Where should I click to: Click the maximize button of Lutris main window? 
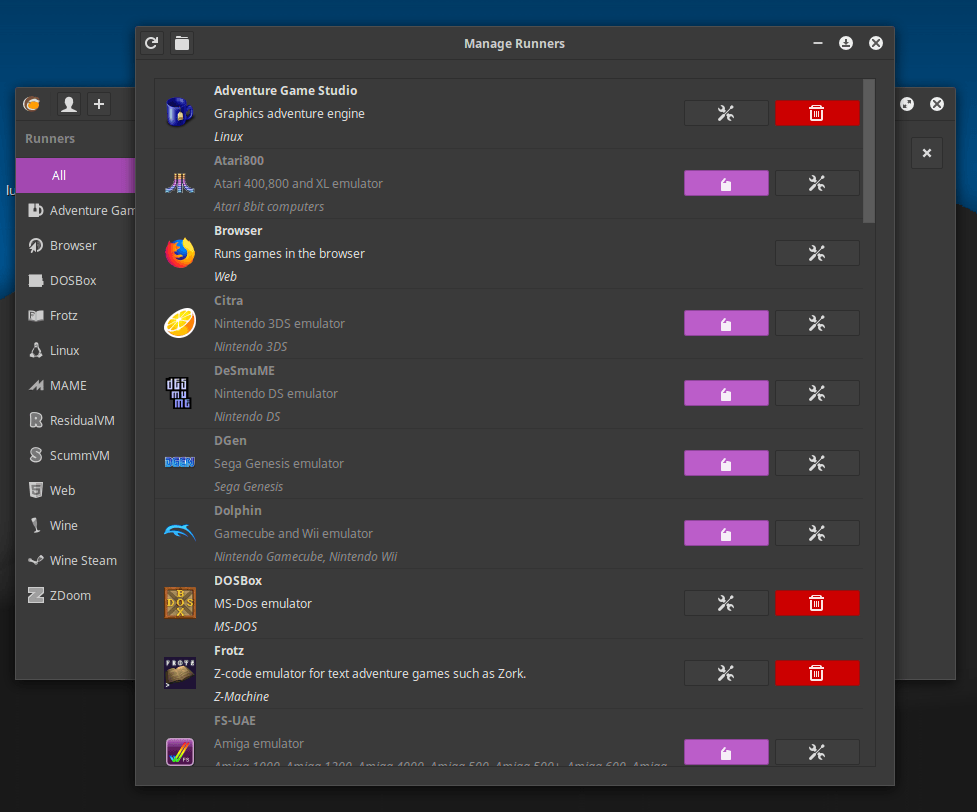click(907, 104)
